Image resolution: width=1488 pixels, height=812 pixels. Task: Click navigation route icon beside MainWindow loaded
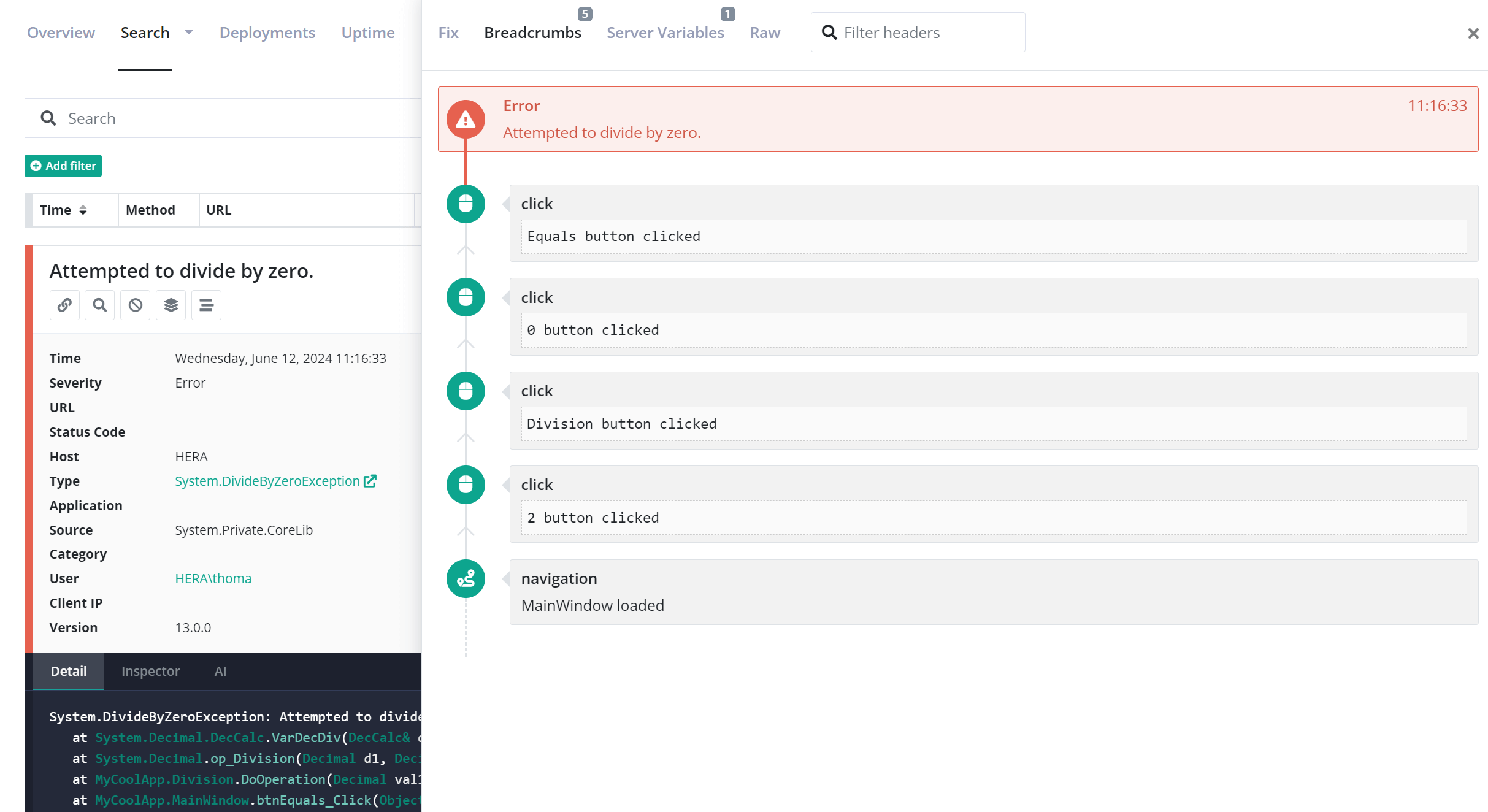466,578
